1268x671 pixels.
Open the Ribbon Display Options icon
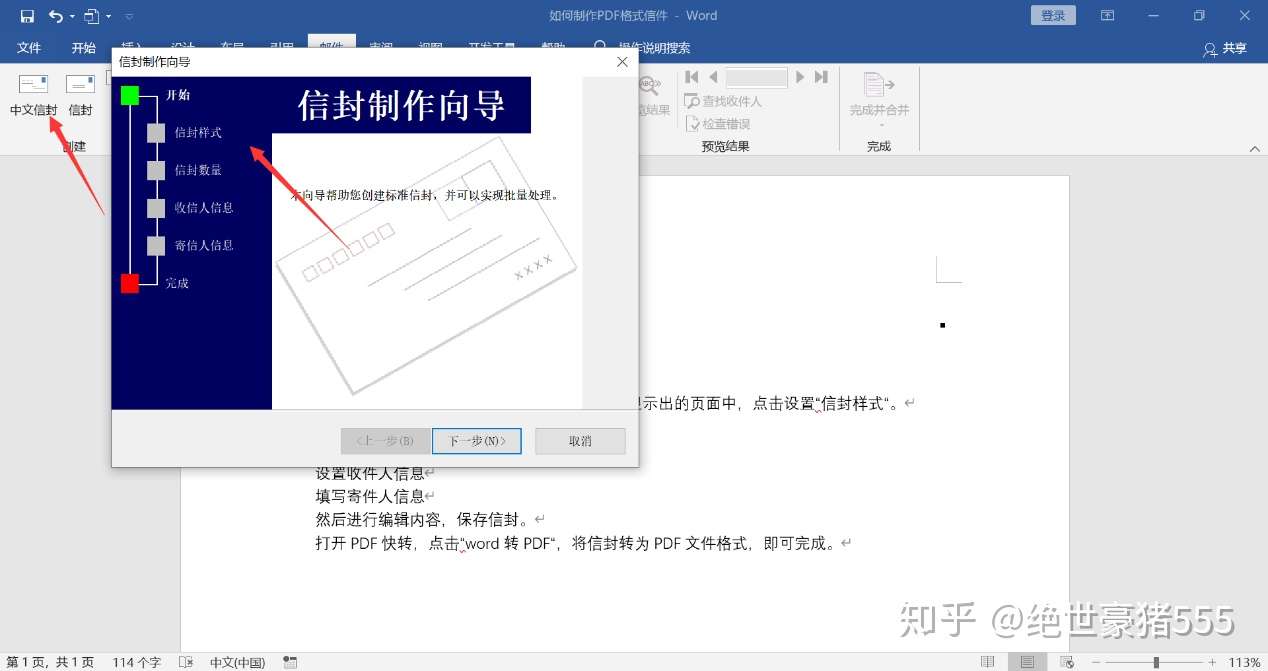pos(1107,15)
